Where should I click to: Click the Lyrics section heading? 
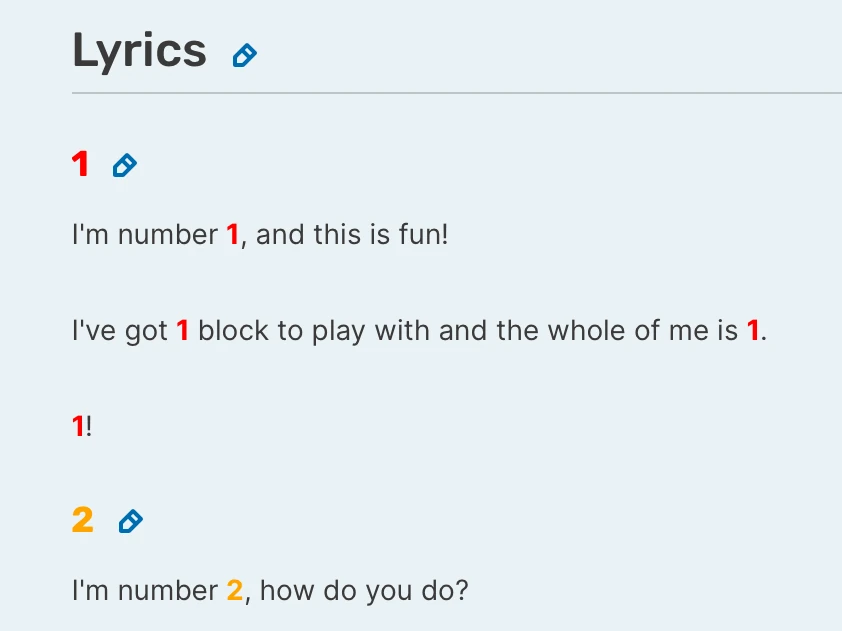(x=139, y=51)
